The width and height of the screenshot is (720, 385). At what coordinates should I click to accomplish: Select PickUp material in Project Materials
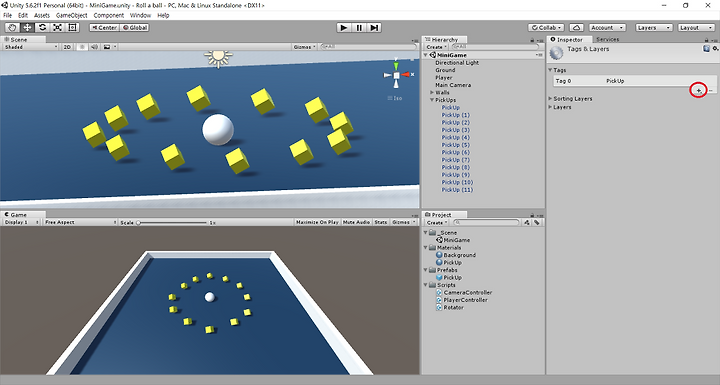click(x=449, y=262)
